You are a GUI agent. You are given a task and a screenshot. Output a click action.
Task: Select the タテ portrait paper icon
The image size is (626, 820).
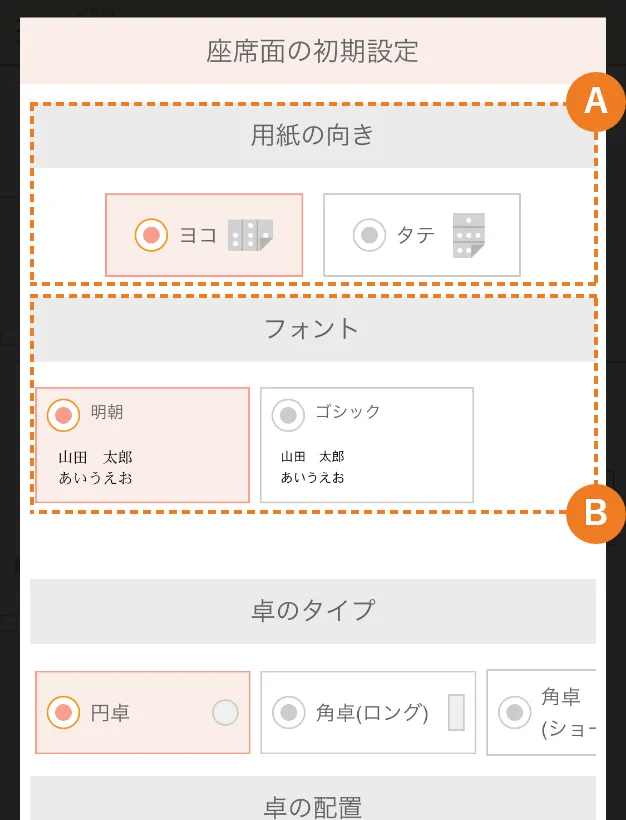tap(469, 235)
